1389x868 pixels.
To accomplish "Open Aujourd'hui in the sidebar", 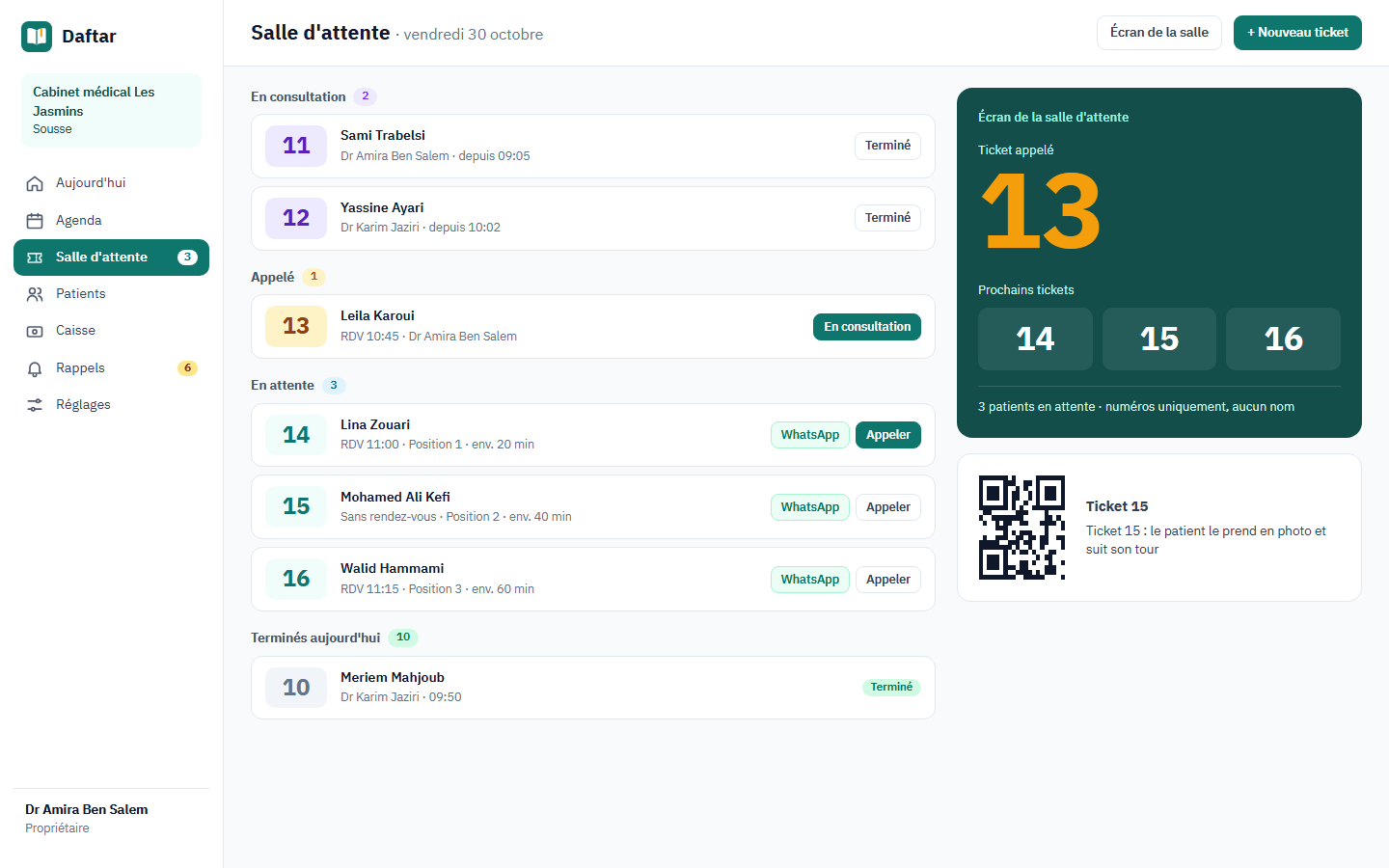I will coord(111,183).
